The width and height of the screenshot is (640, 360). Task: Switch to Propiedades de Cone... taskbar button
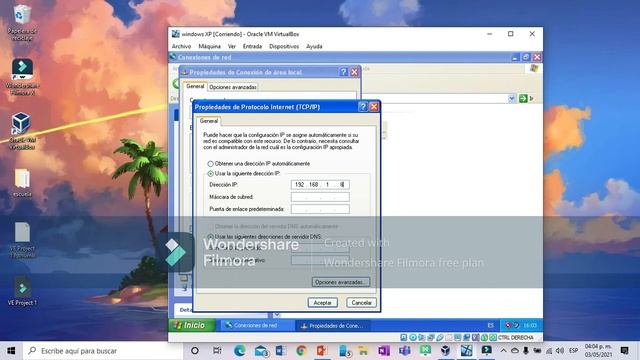332,326
